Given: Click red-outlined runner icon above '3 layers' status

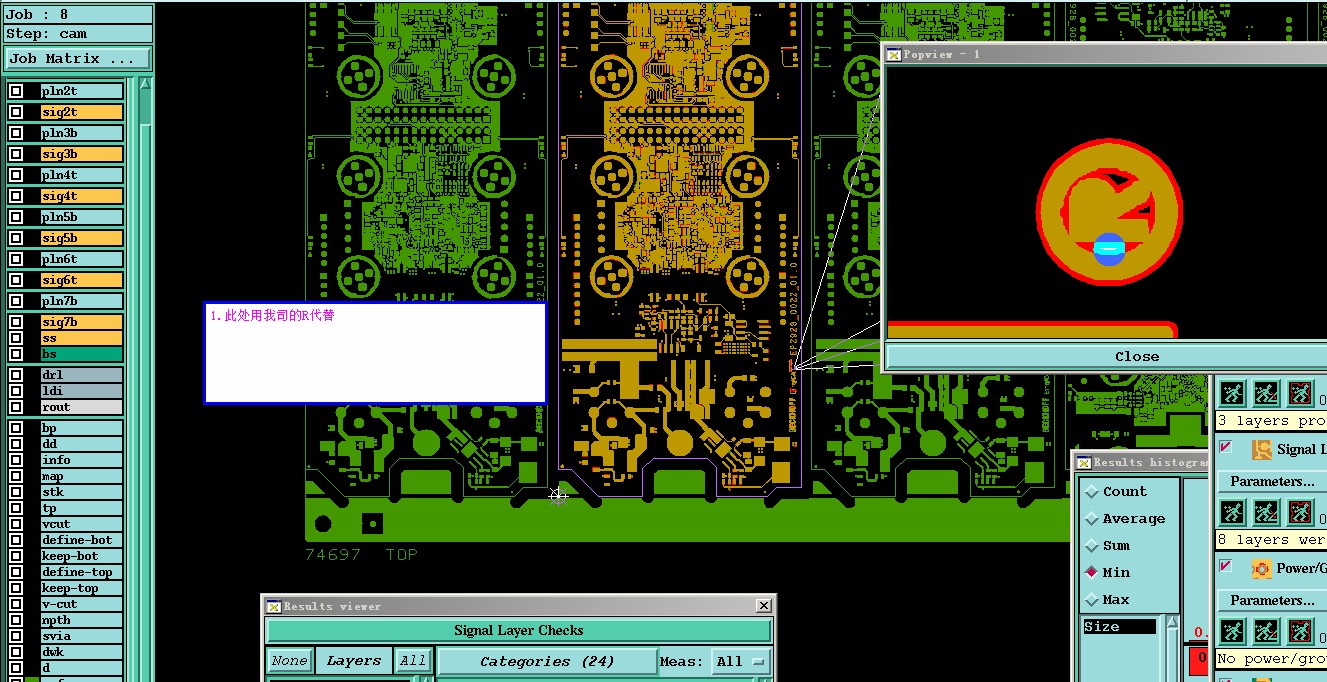Looking at the screenshot, I should 1299,392.
